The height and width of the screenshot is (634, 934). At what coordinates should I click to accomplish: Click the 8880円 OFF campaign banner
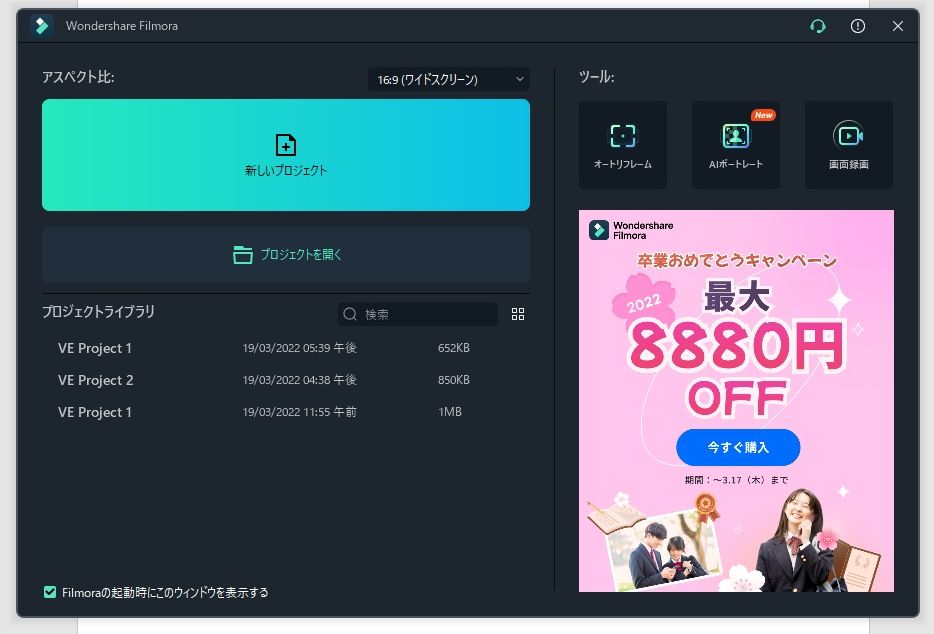736,400
